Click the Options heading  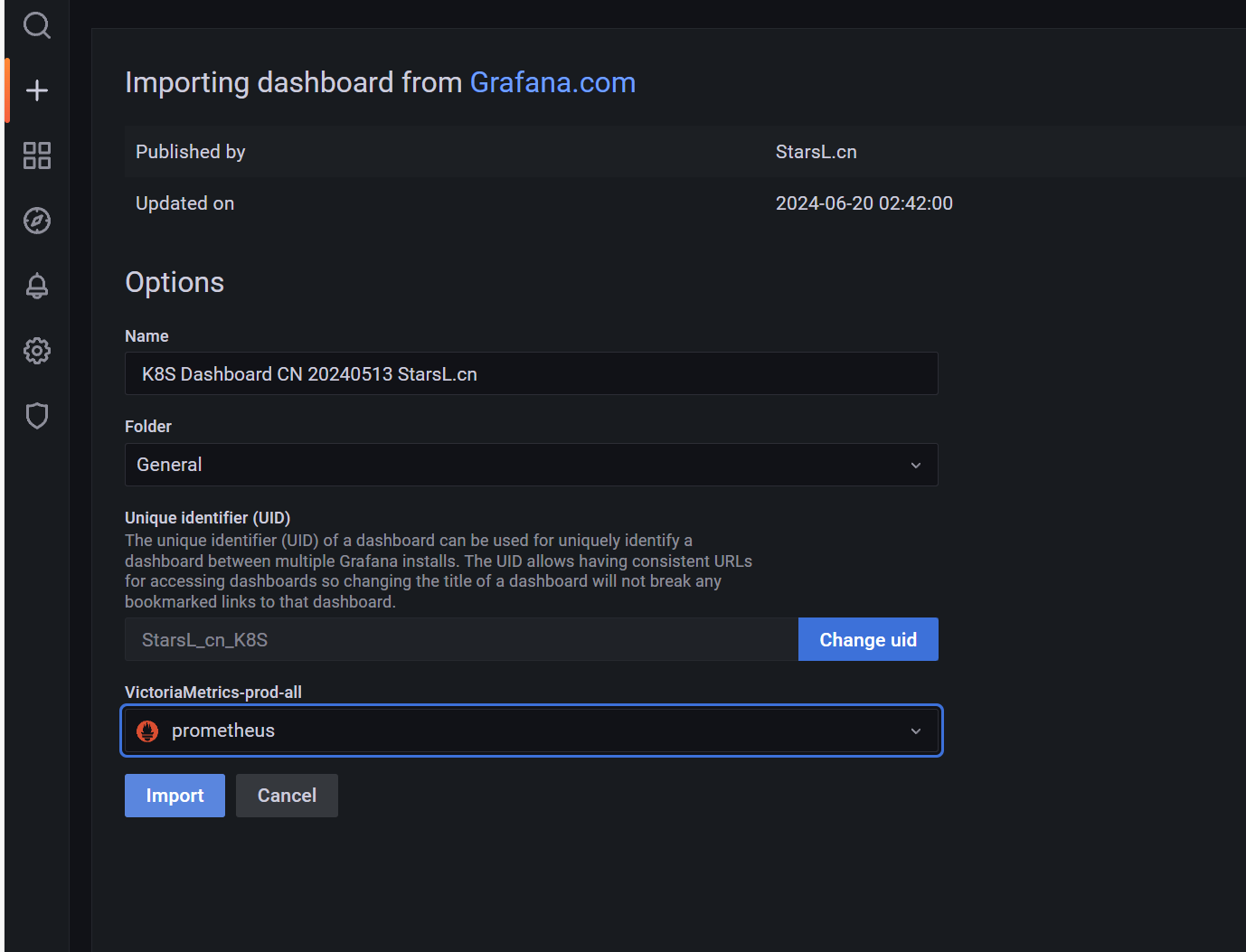[x=175, y=282]
